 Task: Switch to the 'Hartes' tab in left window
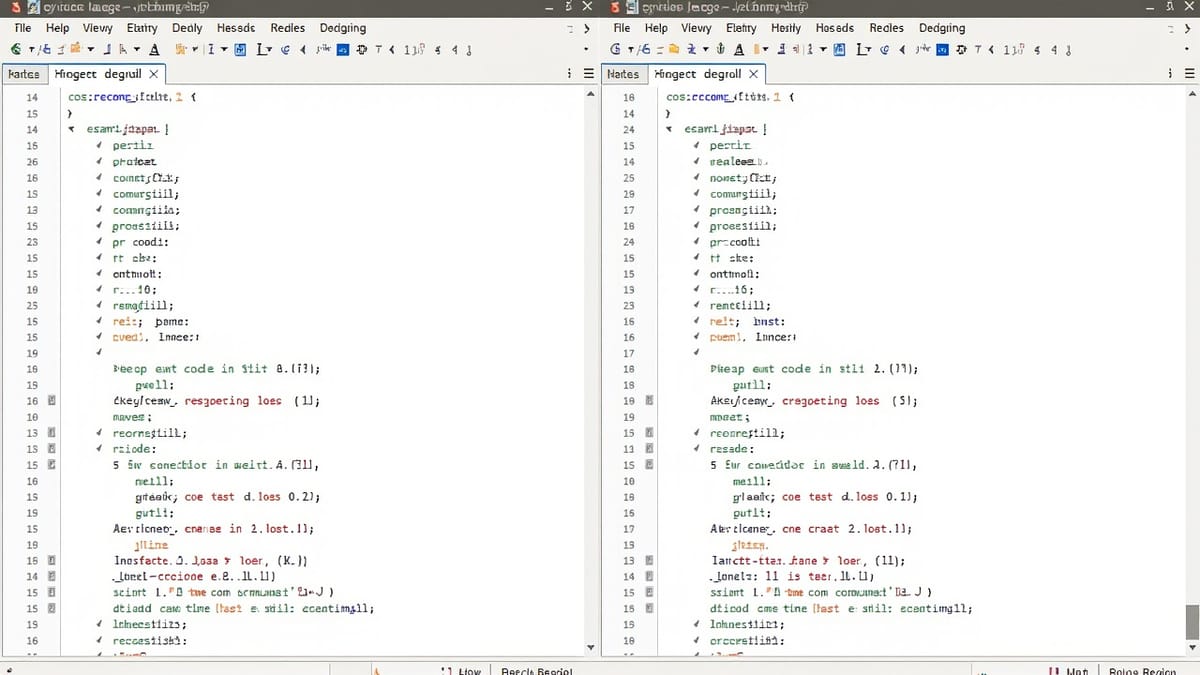[x=23, y=74]
